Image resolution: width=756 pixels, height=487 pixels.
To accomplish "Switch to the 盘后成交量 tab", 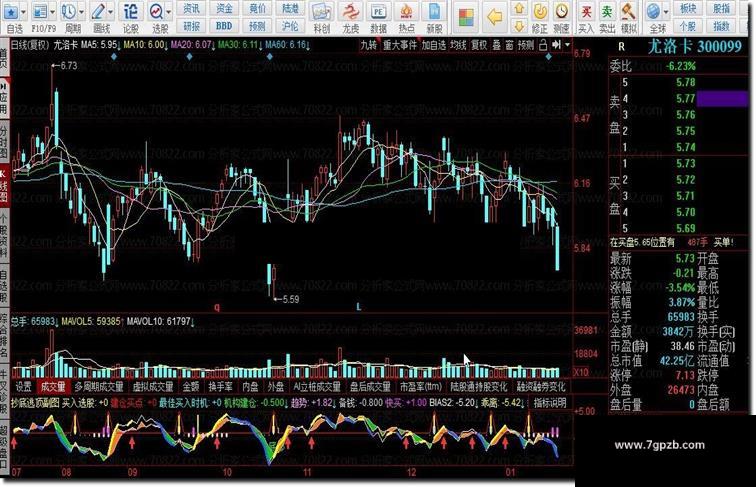I will click(x=370, y=386).
